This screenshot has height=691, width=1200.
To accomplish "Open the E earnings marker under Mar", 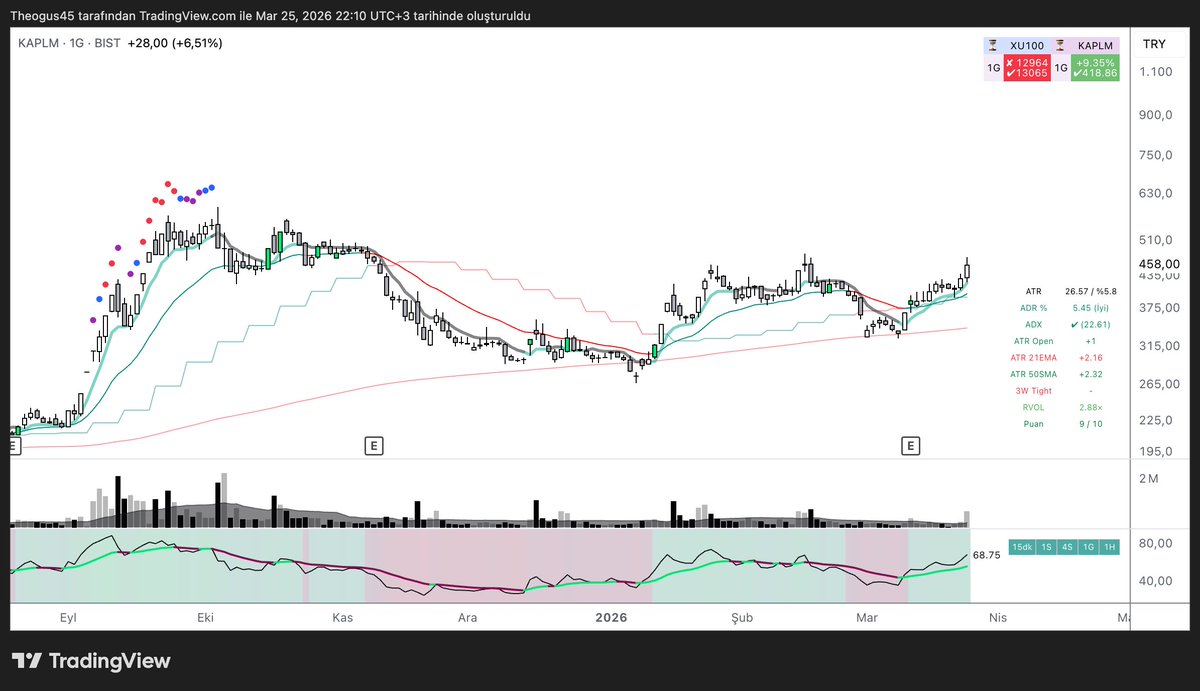I will 910,444.
